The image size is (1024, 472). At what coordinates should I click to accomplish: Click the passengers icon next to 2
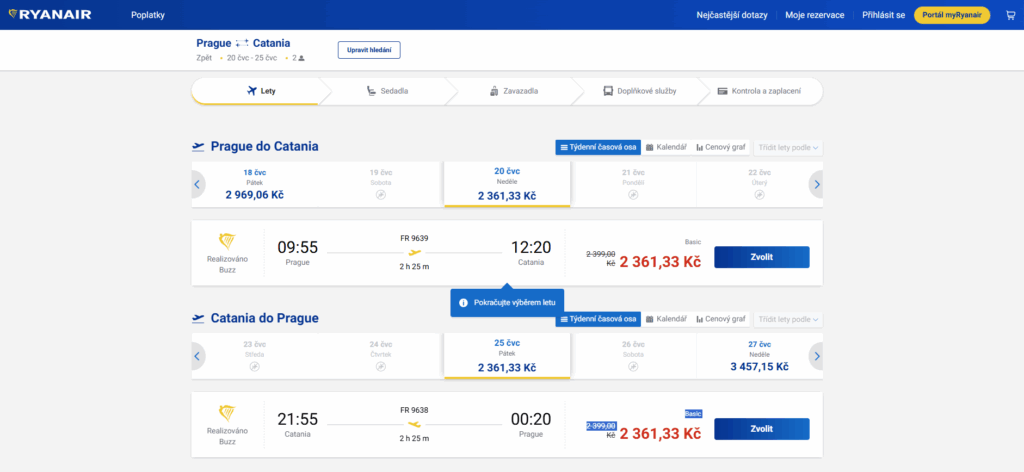(302, 58)
